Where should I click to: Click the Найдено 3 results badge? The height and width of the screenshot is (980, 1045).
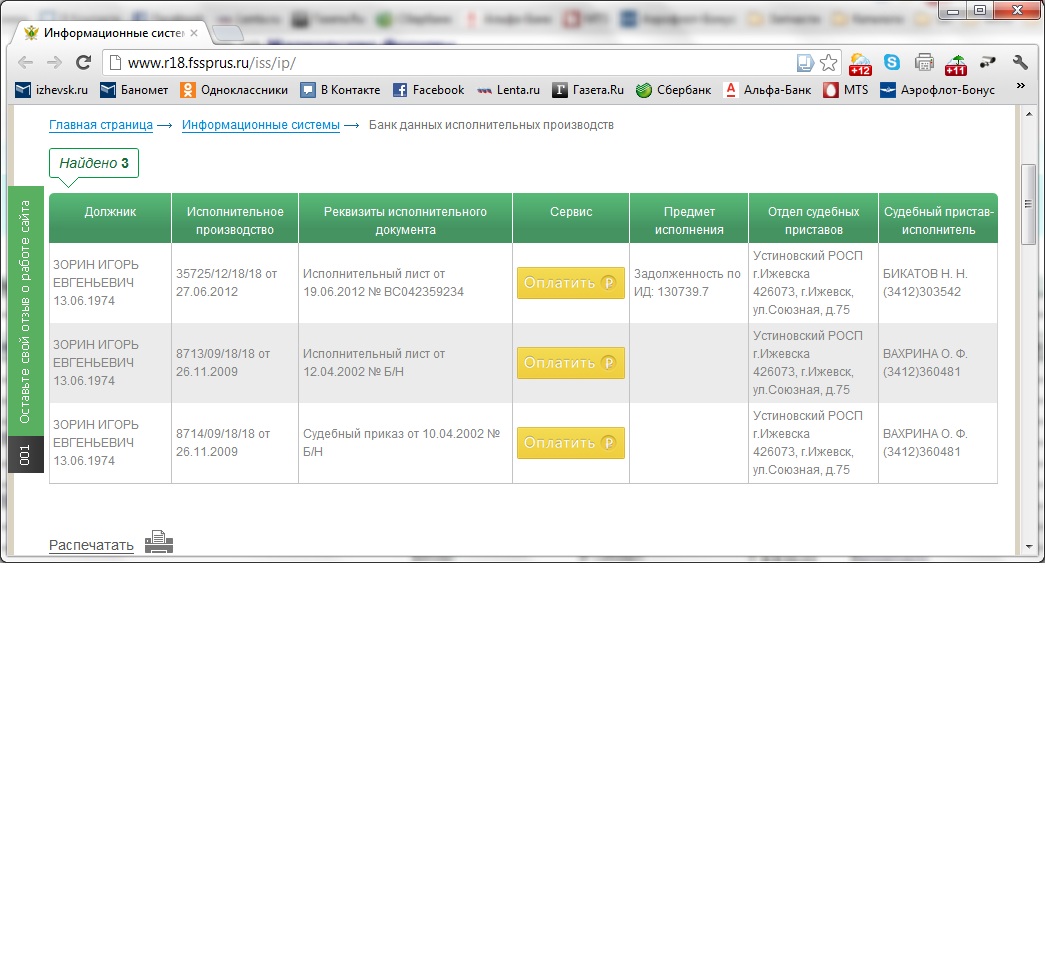tap(94, 163)
